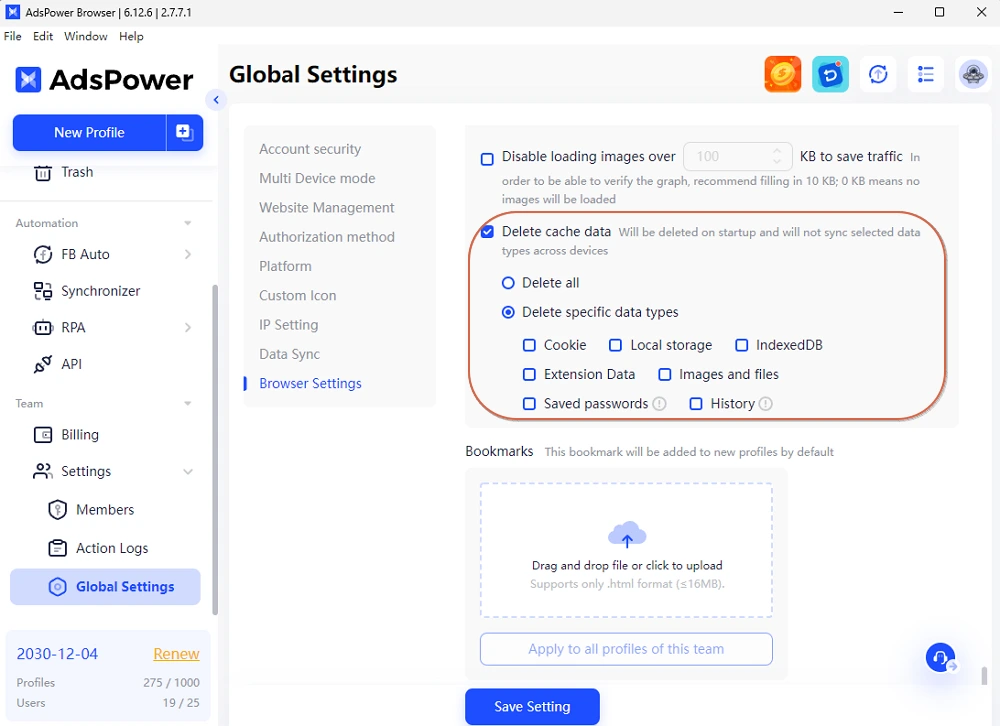1000x726 pixels.
Task: Click the blue refresh notification icon
Action: tap(830, 75)
